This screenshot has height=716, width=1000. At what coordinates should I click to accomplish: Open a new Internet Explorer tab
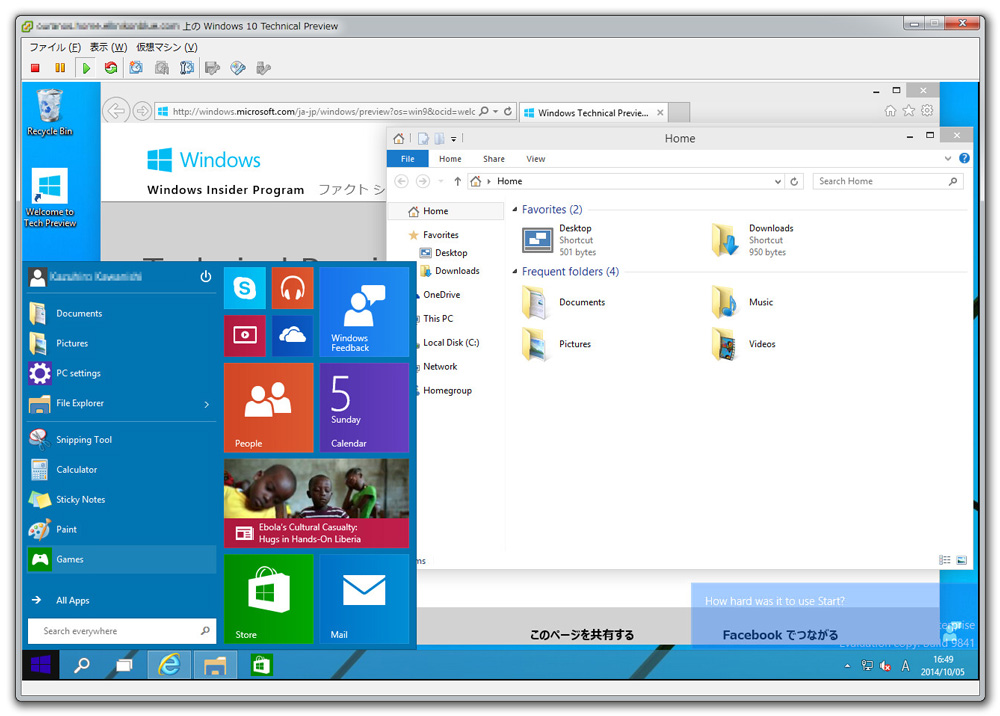(680, 113)
